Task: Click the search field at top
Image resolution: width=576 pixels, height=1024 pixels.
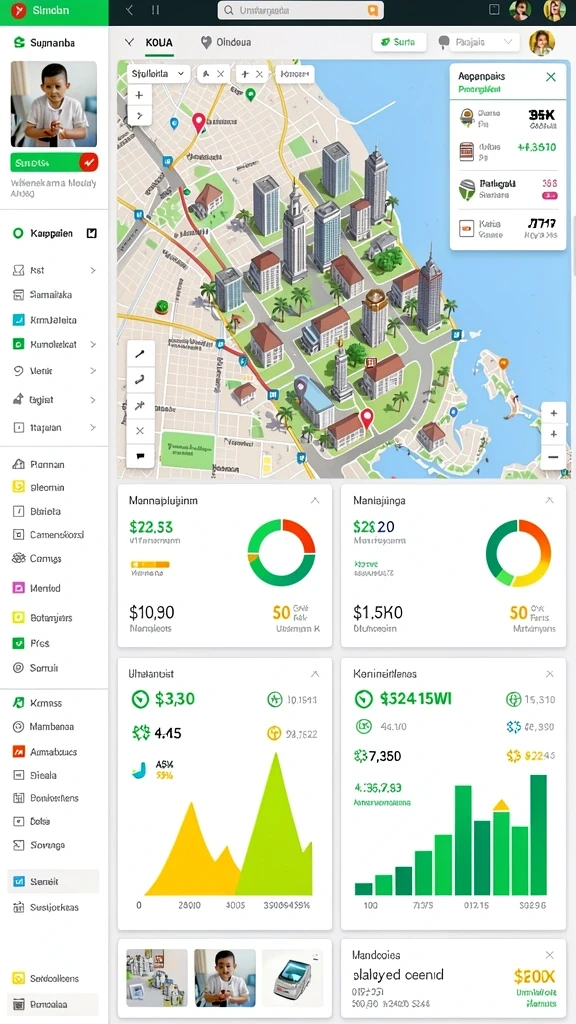Action: click(x=300, y=10)
